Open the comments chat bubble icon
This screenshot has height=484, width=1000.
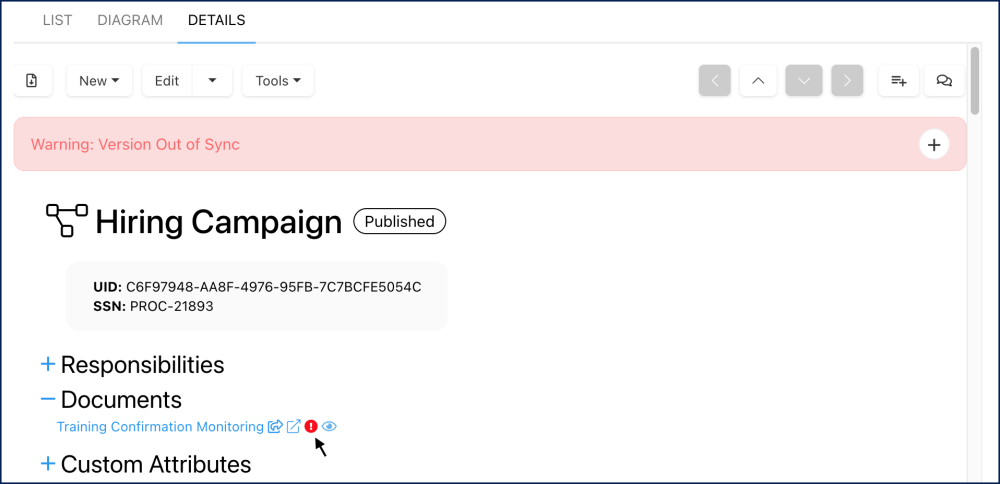[944, 81]
